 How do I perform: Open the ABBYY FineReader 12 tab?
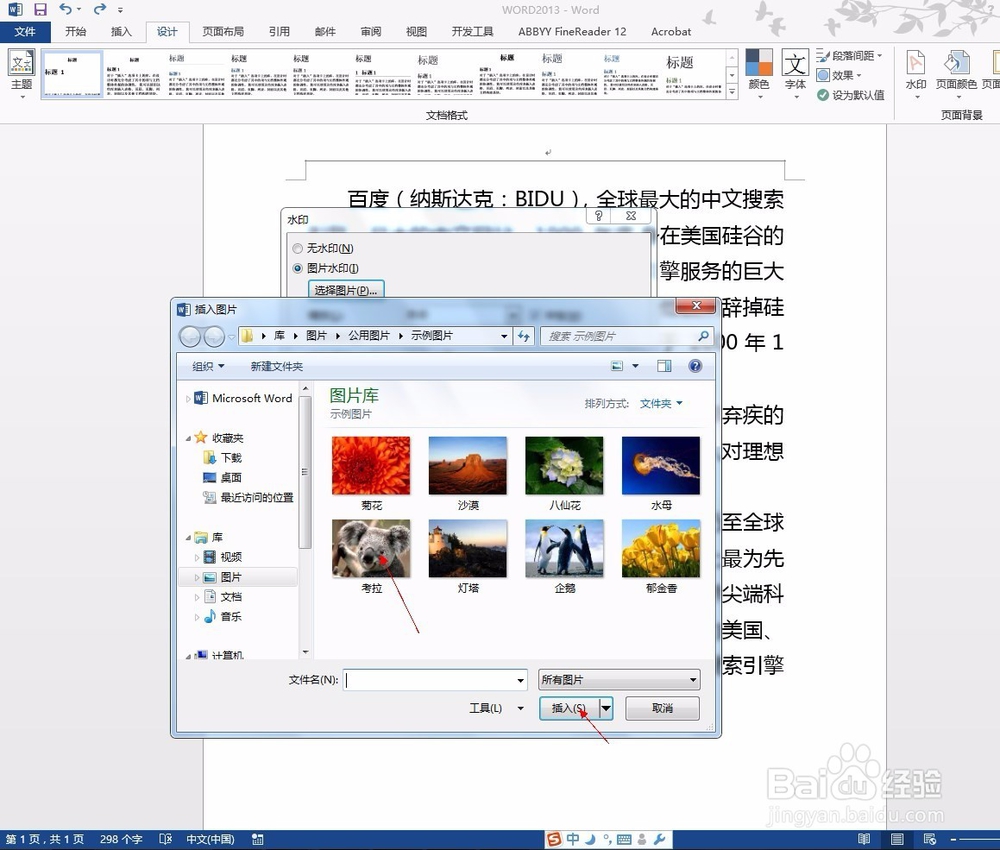572,31
